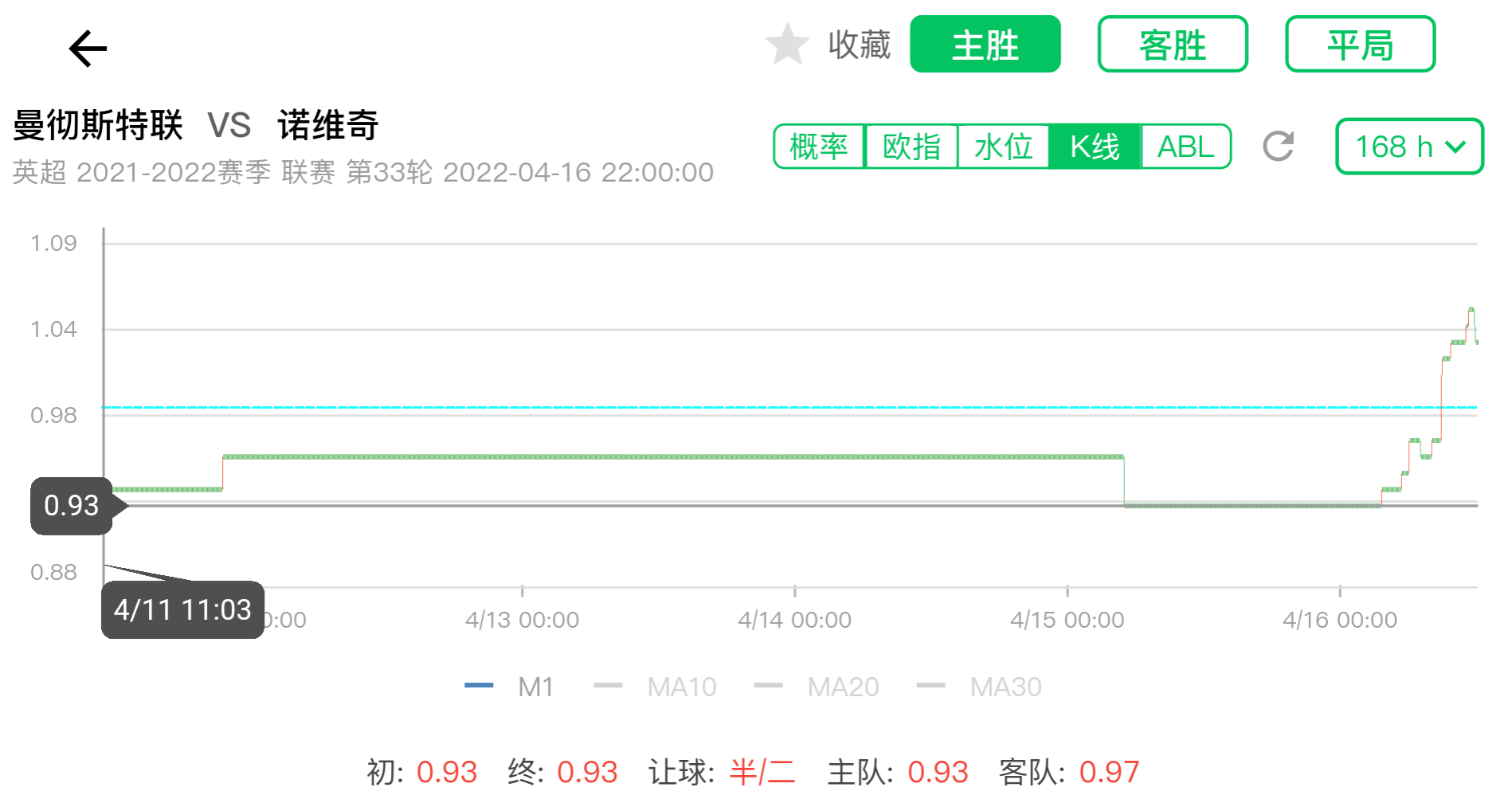1512x799 pixels.
Task: Switch to the 欧指 tab
Action: pos(911,147)
